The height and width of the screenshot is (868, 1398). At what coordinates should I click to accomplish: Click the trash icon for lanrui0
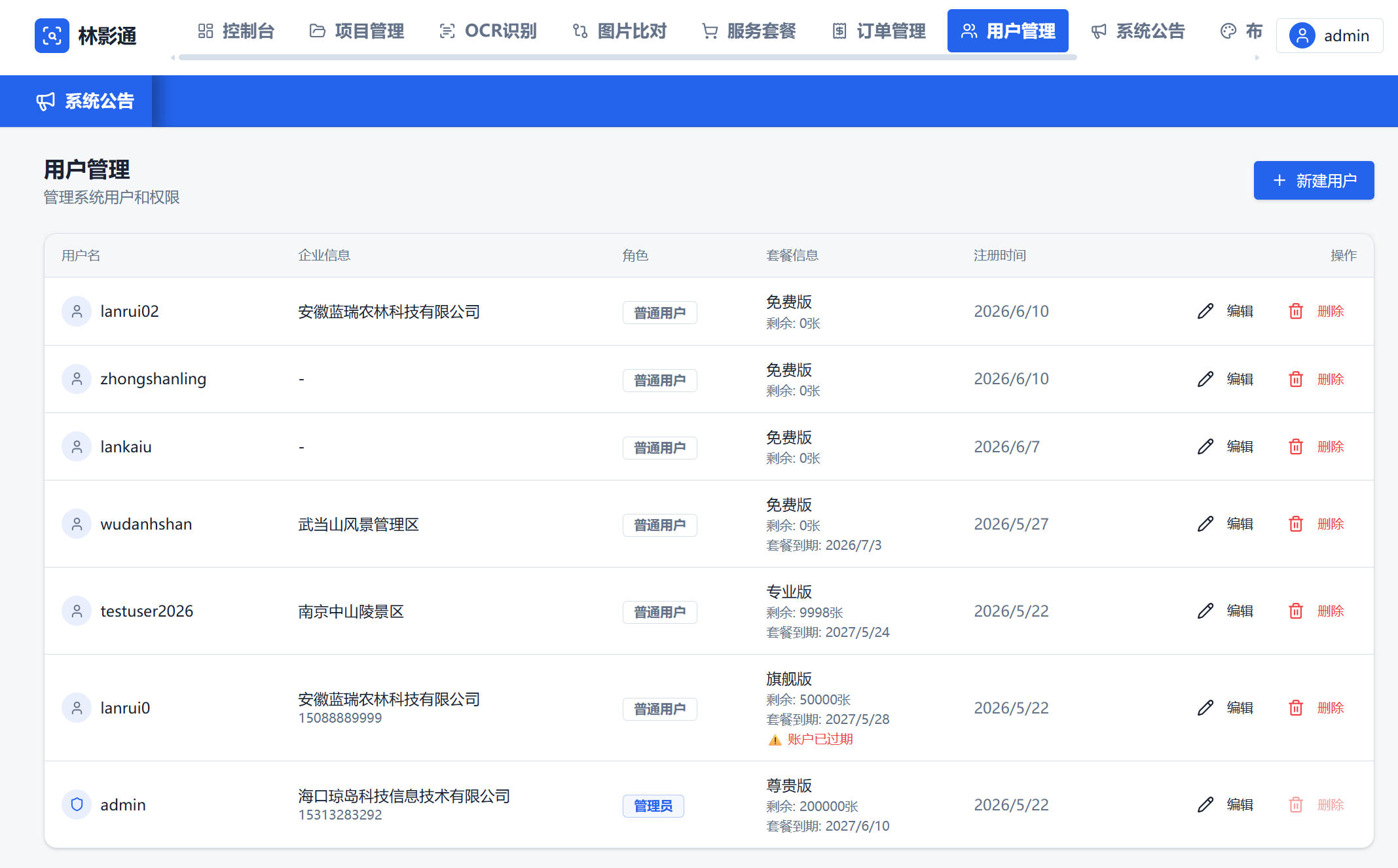pos(1296,708)
